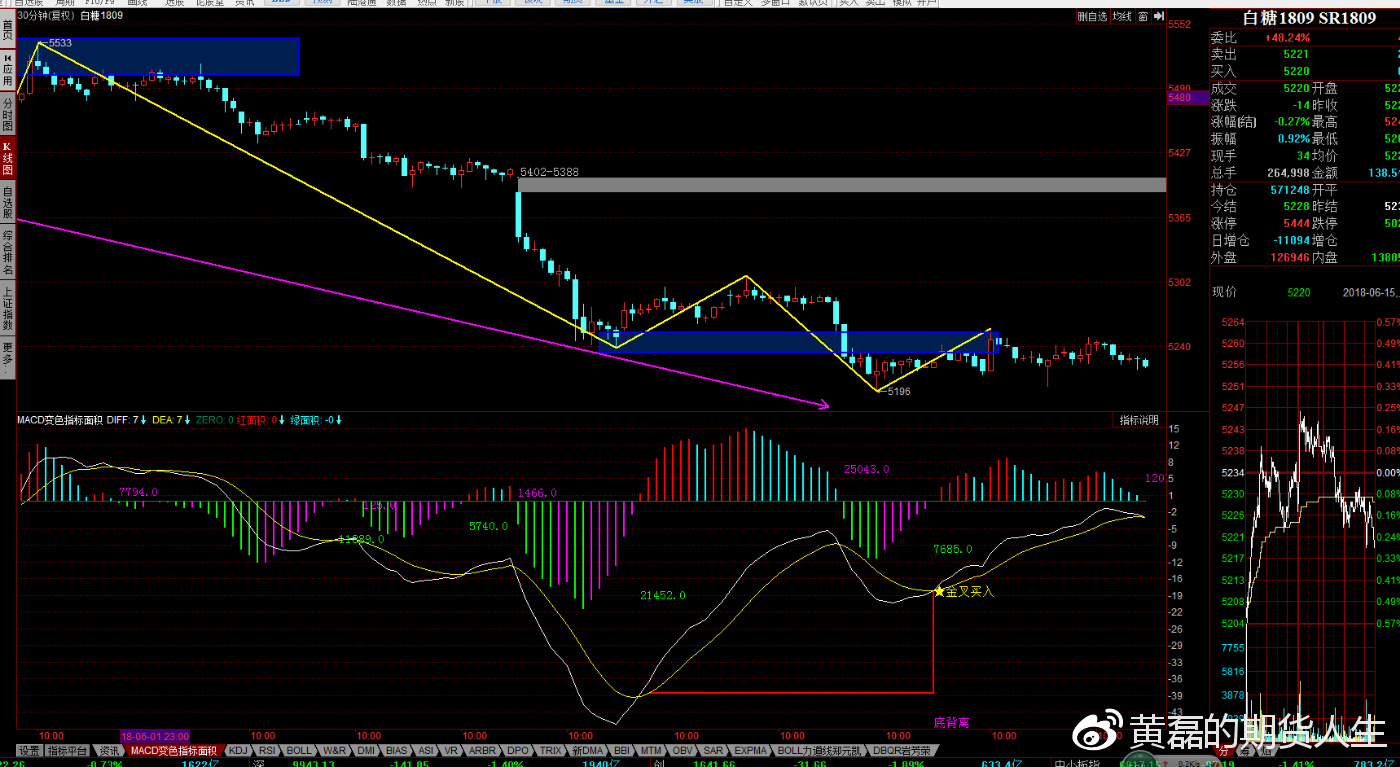Screen dimensions: 1400x767
Task: Click the 删自选 button above the chart
Action: coord(1092,16)
